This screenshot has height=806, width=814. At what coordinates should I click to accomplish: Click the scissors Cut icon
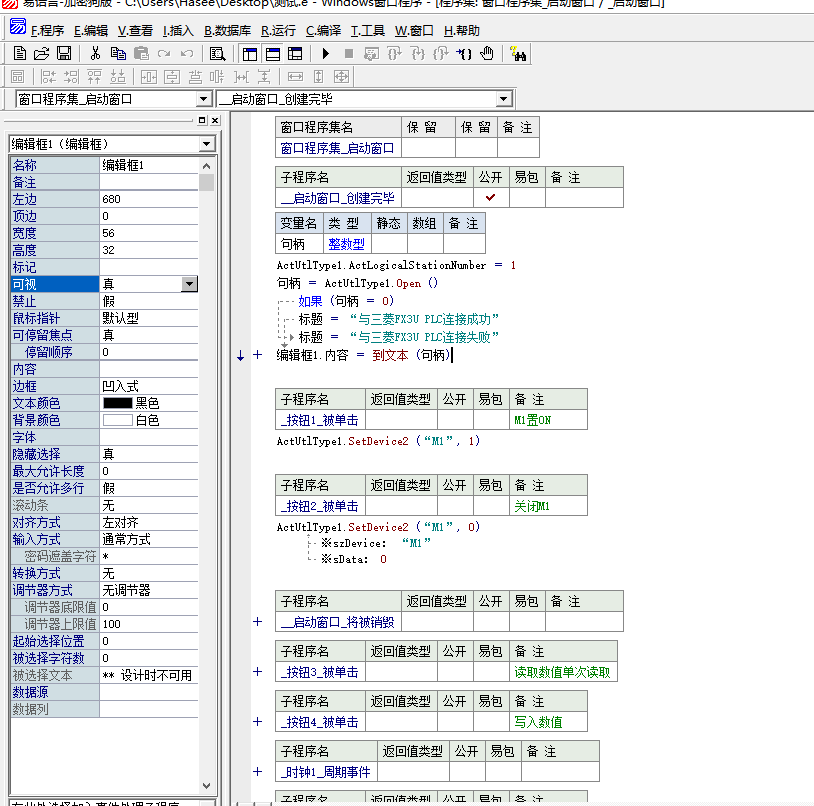tap(95, 53)
